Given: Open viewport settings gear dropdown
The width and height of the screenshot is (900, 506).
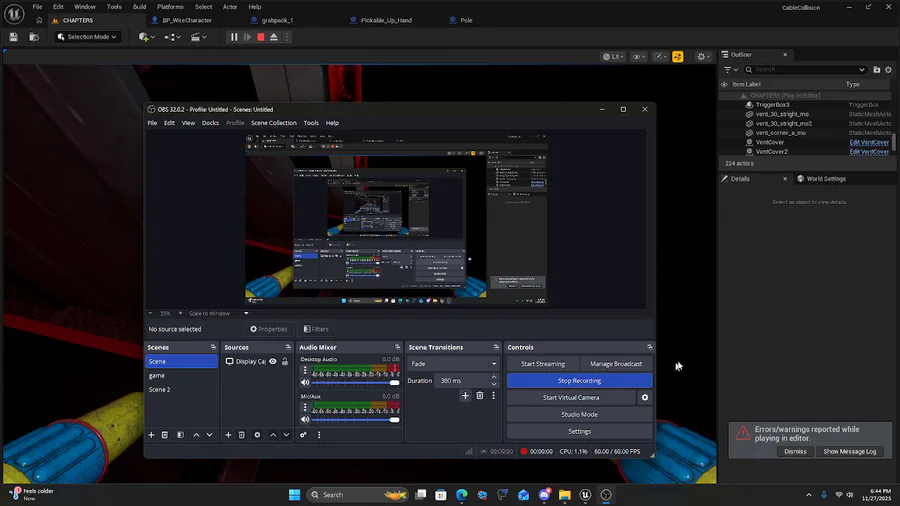Looking at the screenshot, I should tap(703, 57).
